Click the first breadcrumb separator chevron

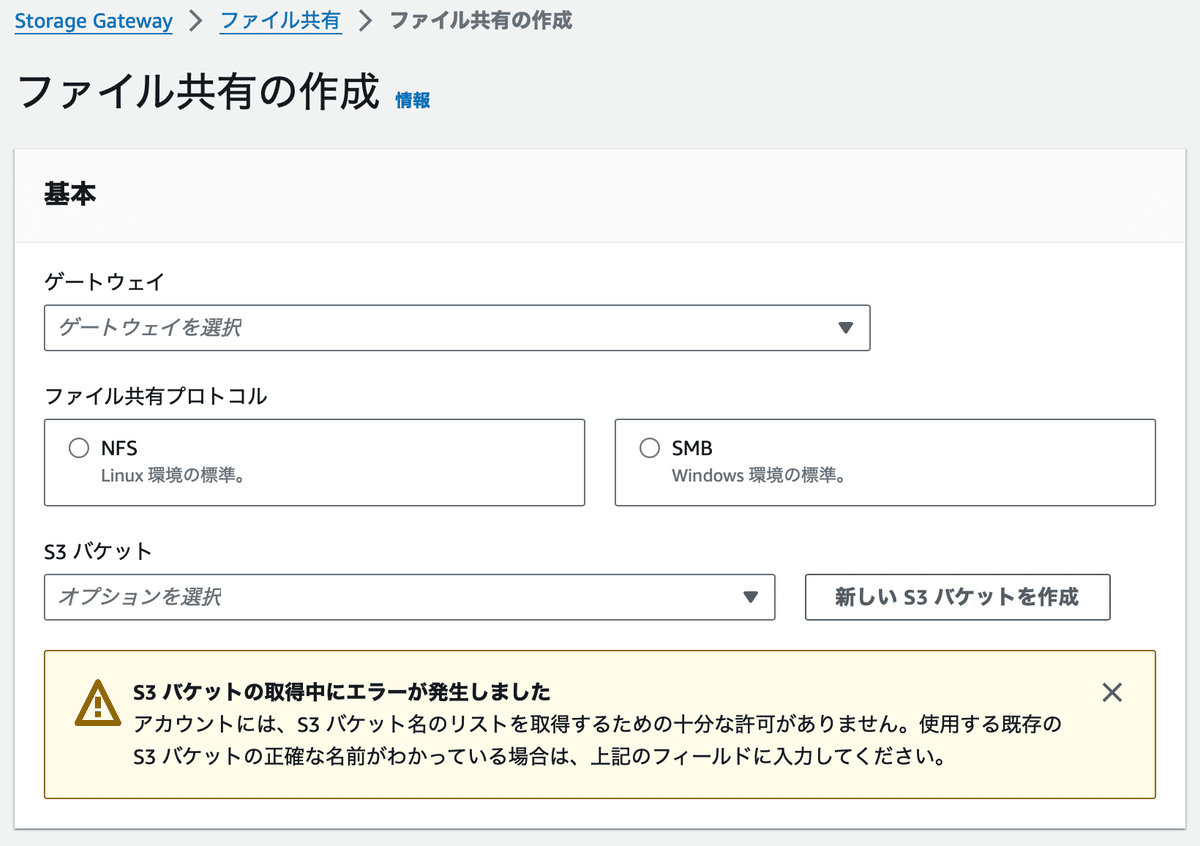click(x=196, y=21)
